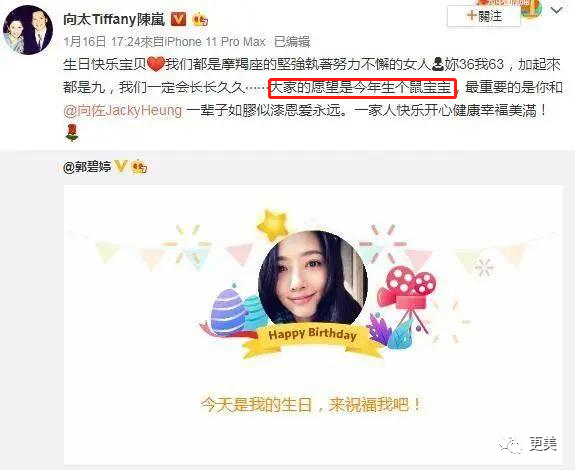Click the rose emoji ending the post

point(72,132)
